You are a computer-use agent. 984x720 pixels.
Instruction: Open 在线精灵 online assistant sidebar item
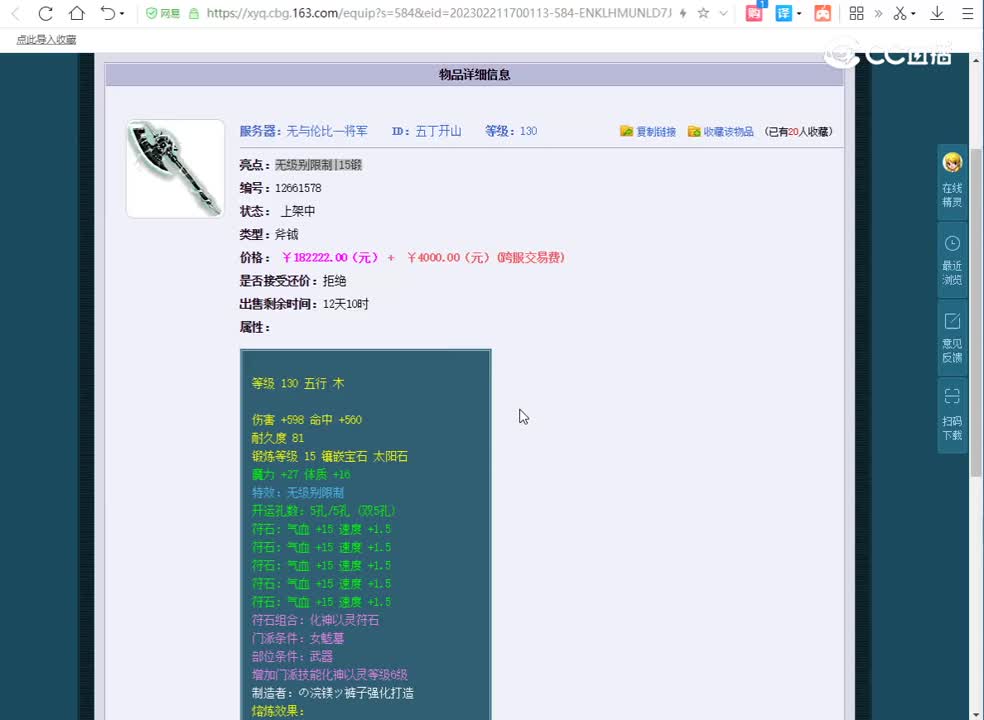(952, 181)
